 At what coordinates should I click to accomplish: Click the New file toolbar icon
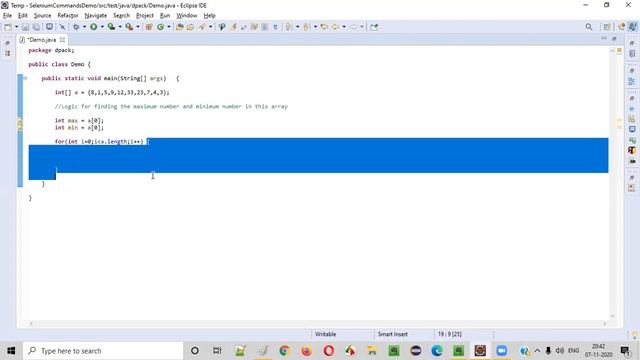coord(8,27)
